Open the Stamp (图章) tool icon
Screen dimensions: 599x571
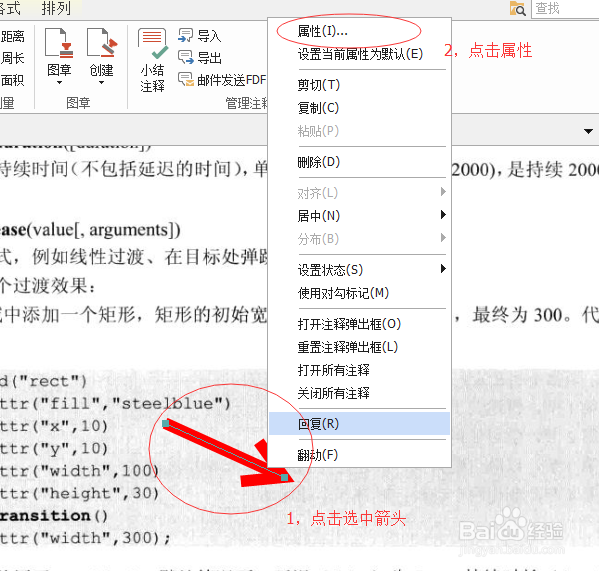click(59, 42)
